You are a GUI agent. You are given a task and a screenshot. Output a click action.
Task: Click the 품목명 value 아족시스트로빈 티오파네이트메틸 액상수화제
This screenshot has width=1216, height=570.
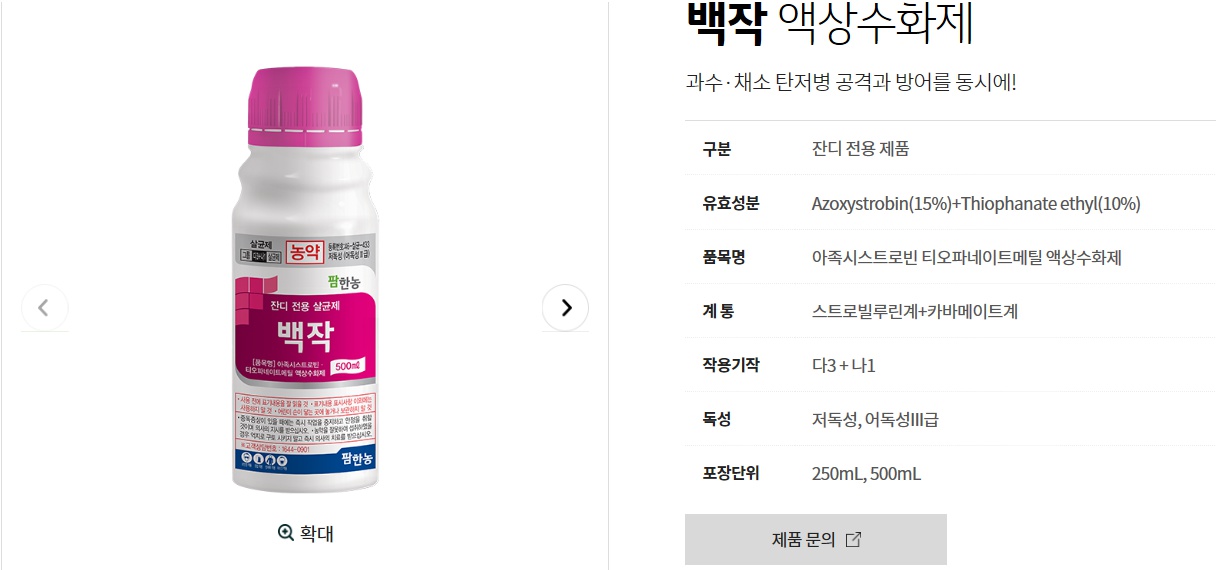click(x=967, y=258)
